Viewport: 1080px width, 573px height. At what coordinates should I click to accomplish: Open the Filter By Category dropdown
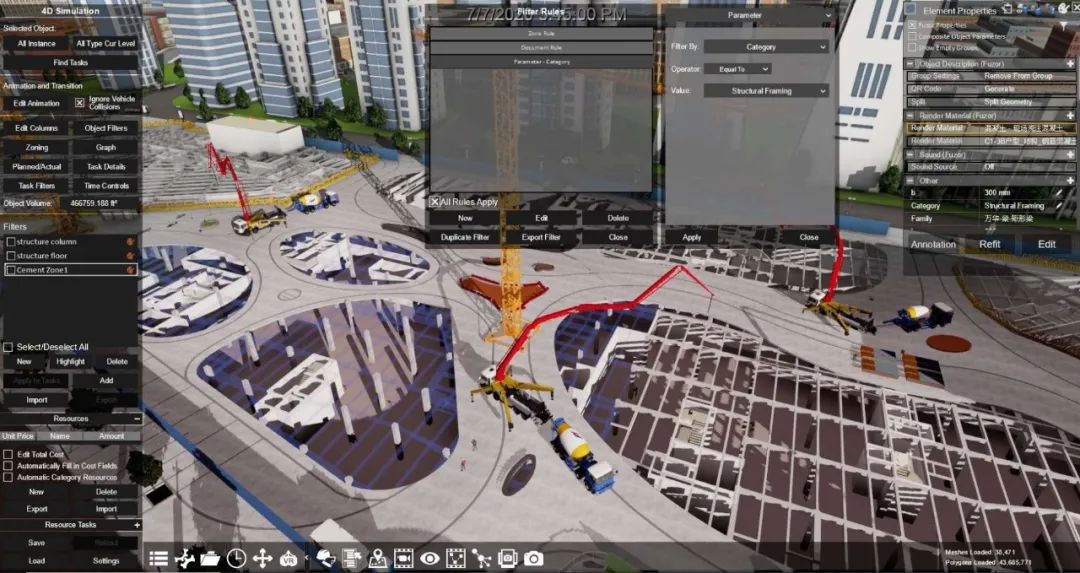click(x=765, y=47)
